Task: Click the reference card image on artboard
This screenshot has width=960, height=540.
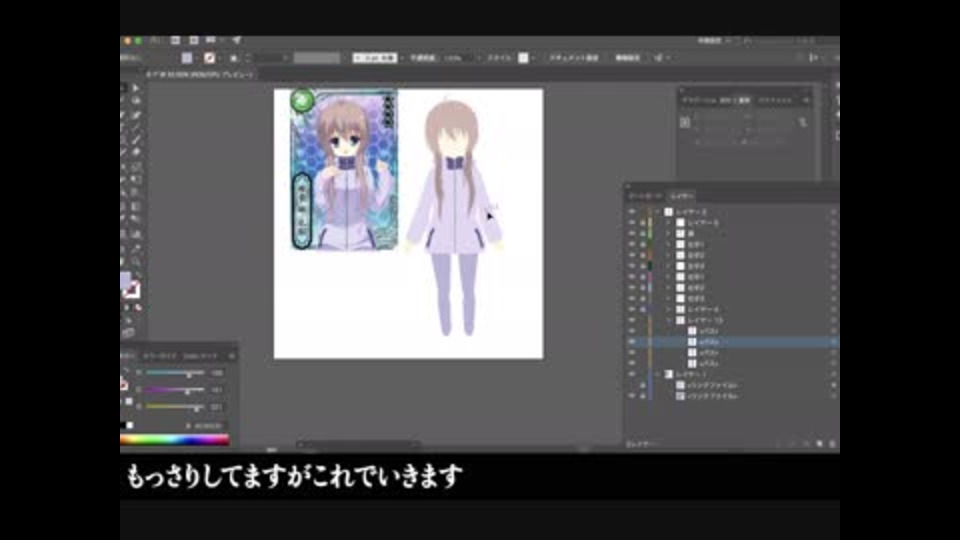Action: (344, 170)
